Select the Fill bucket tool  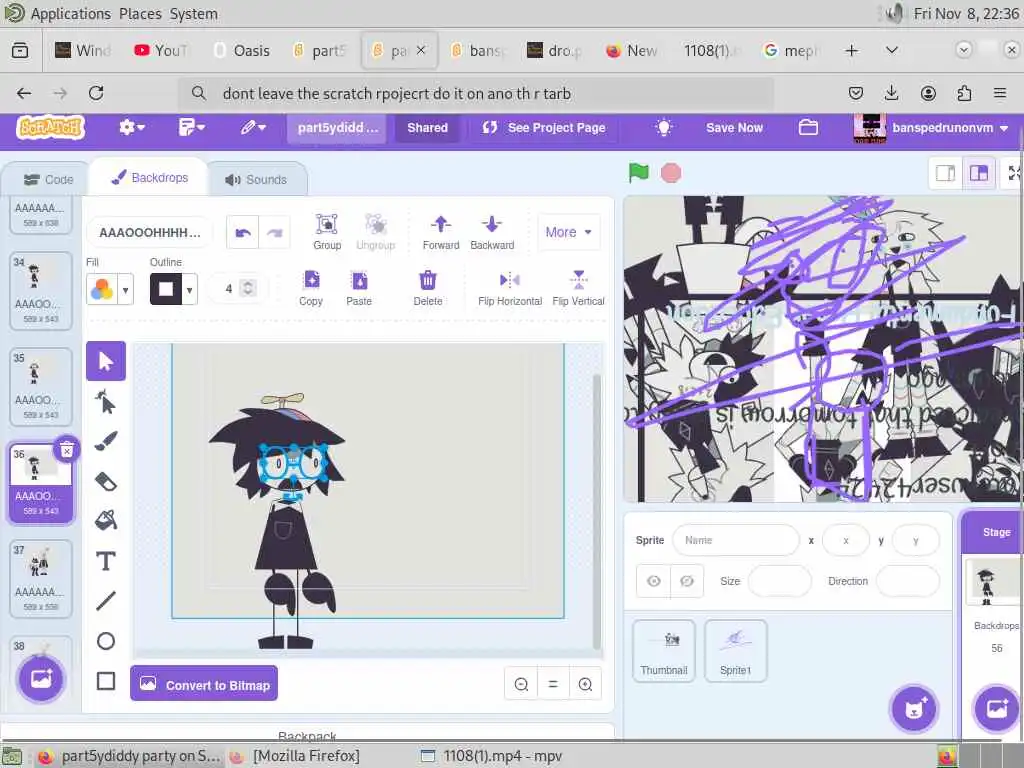(x=106, y=520)
